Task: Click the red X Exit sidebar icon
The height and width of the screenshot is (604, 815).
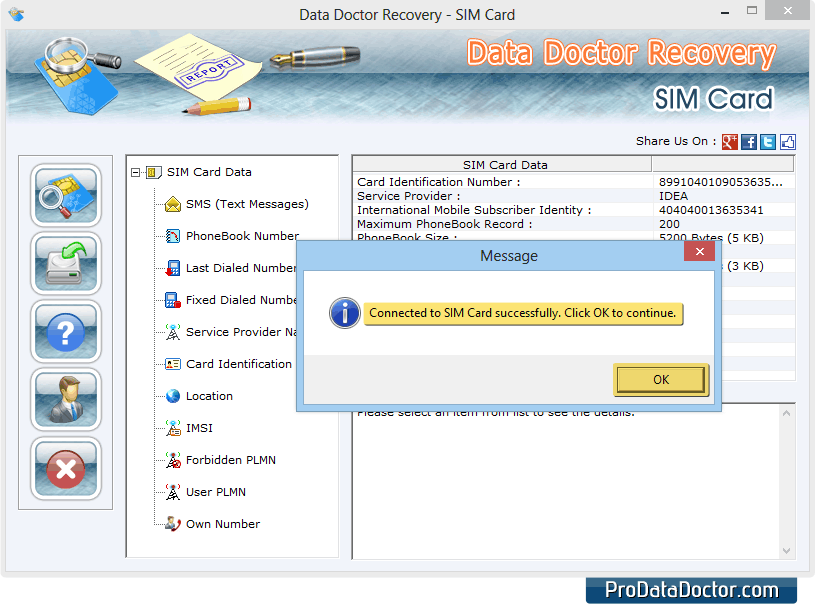Action: 65,468
